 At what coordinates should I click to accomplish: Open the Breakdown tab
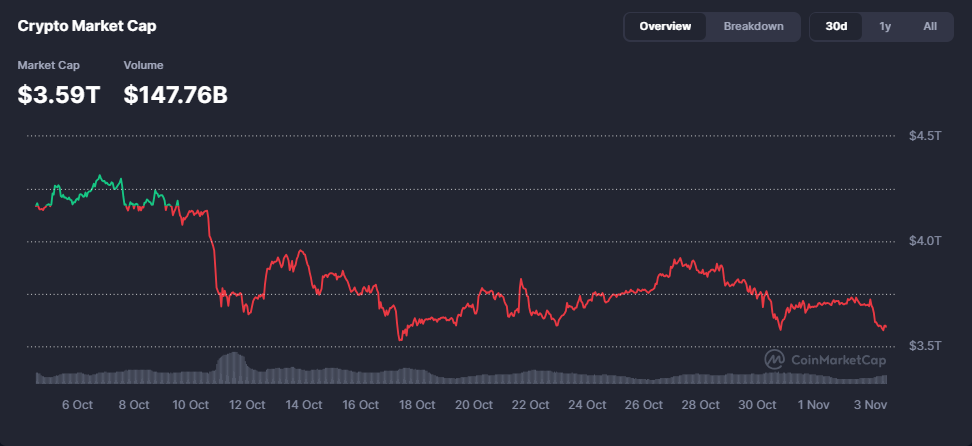click(753, 26)
